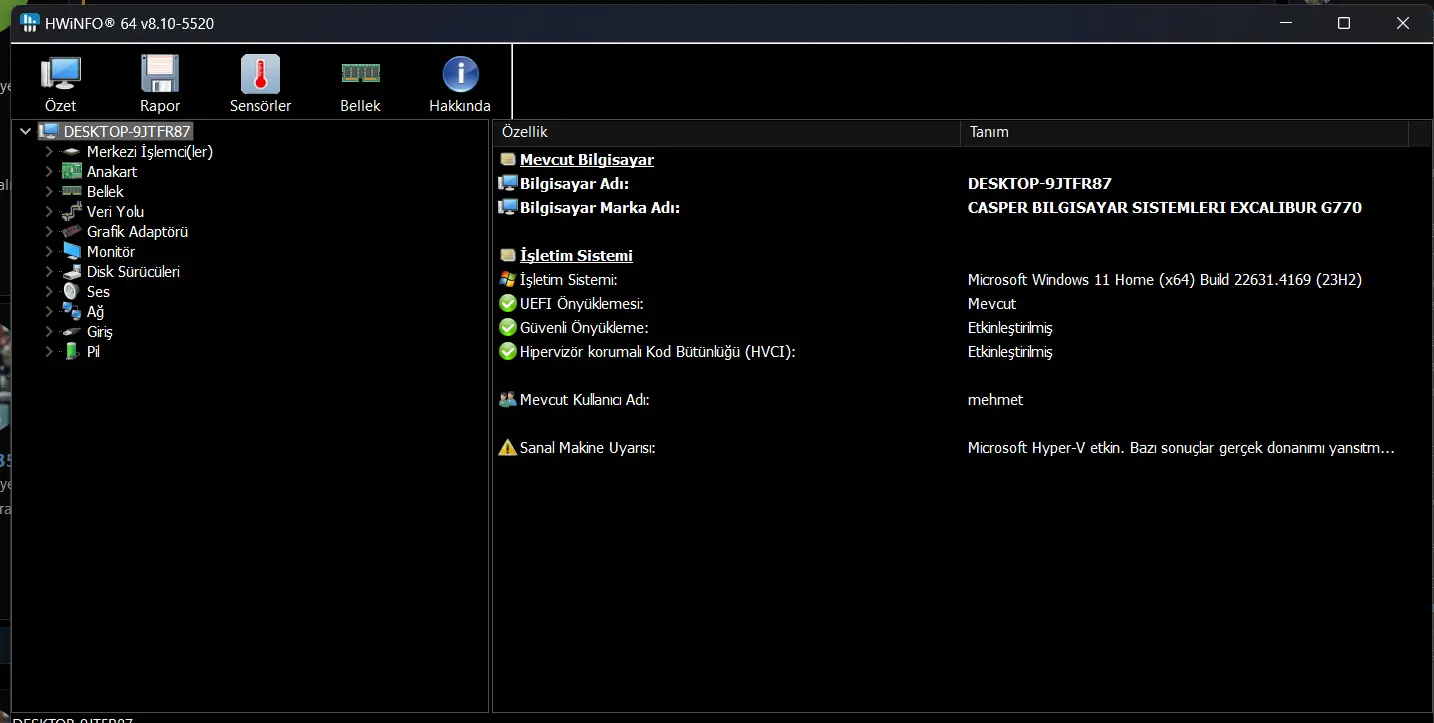
Task: Select the Monitör tree item label
Action: 111,252
